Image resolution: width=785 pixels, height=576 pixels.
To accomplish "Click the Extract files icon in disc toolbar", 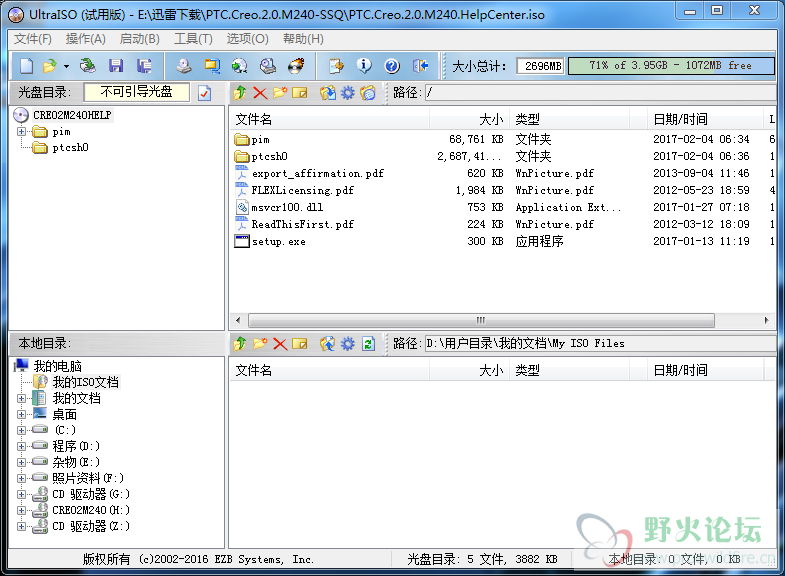I will click(328, 93).
